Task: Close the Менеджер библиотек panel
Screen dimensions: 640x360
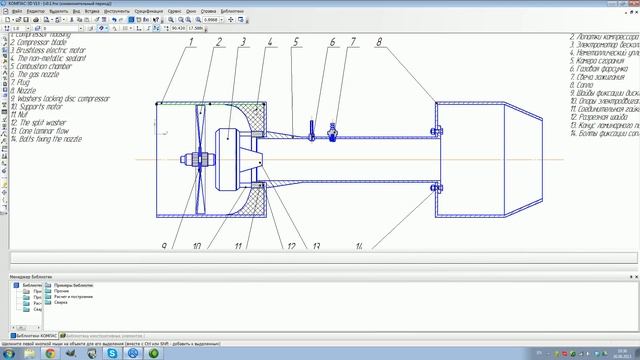Action: pos(636,277)
